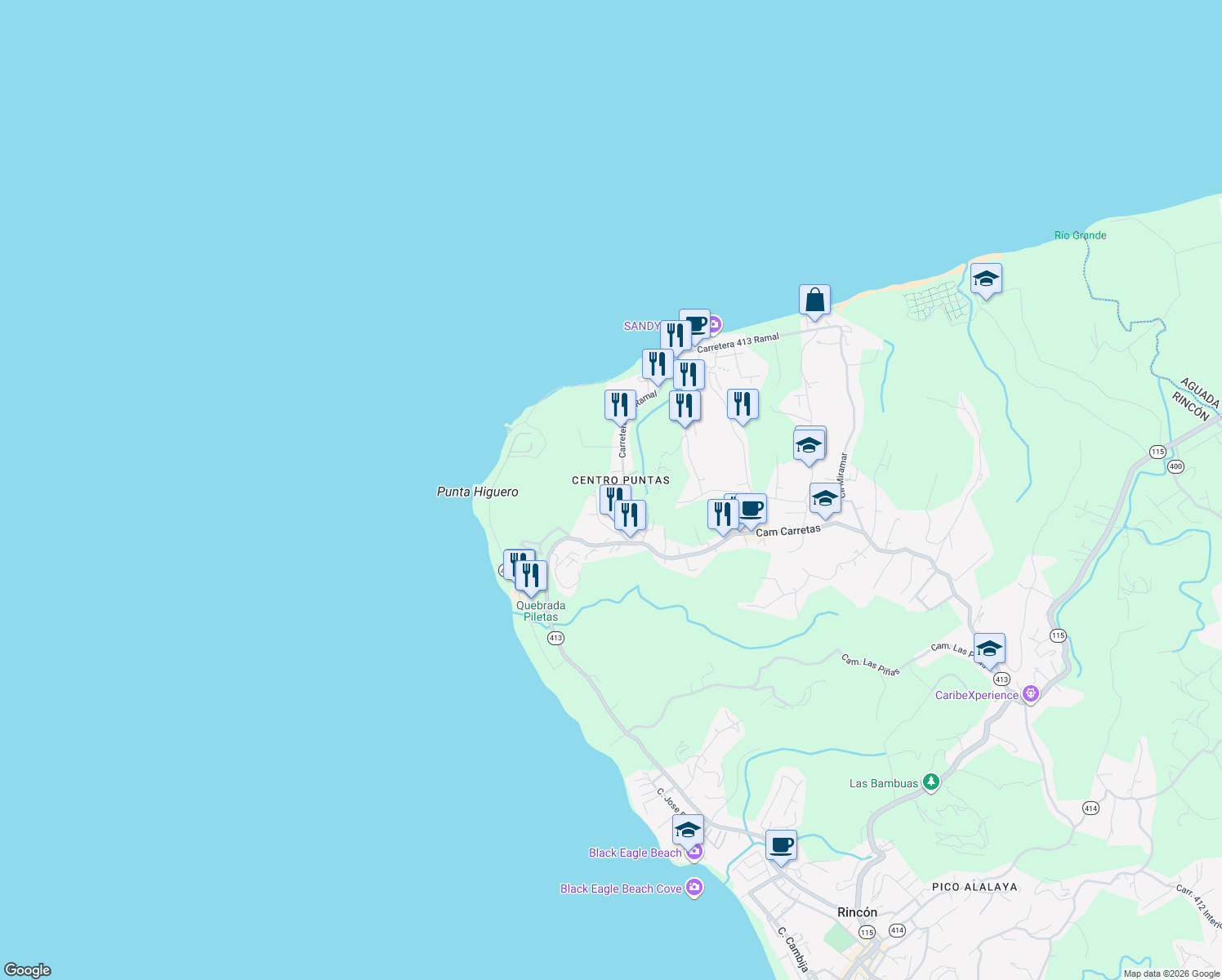Click the graduation cap marker above Black Eagle Beach
1222x980 pixels.
tap(687, 830)
